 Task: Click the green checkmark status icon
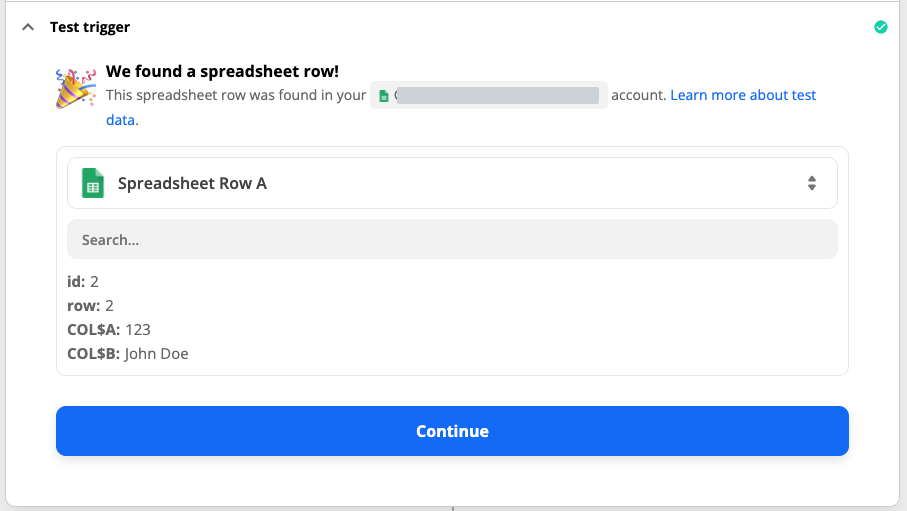click(x=880, y=27)
